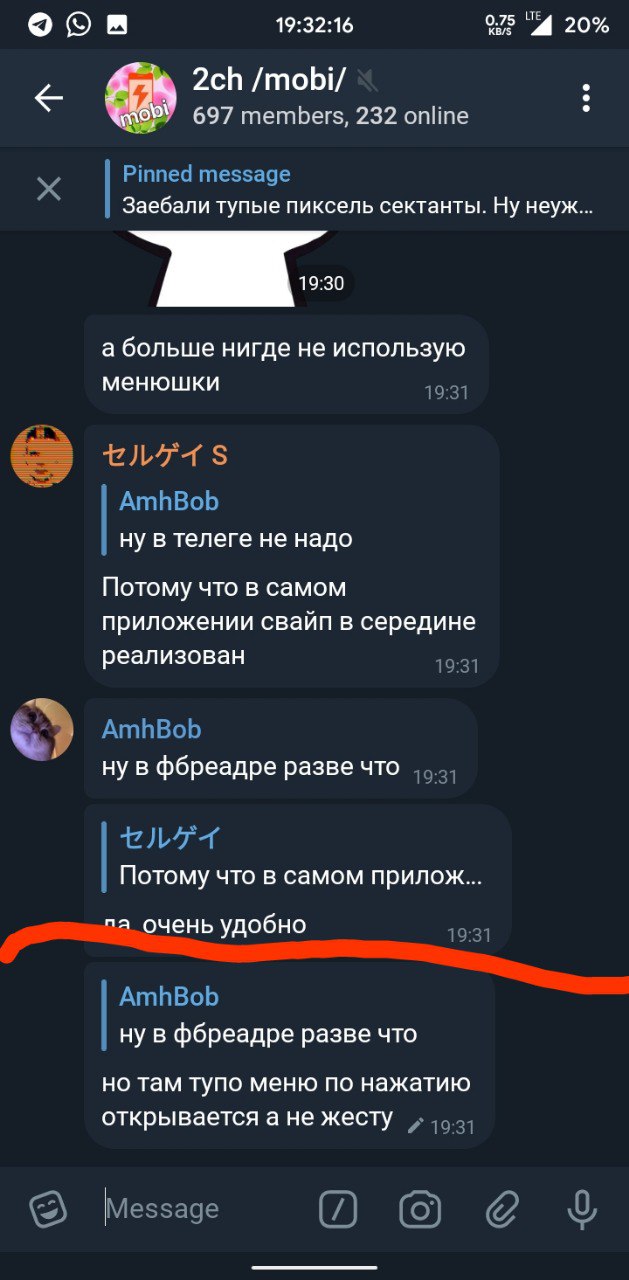Open セルゲイ S sender name
This screenshot has width=629, height=1280.
click(165, 455)
